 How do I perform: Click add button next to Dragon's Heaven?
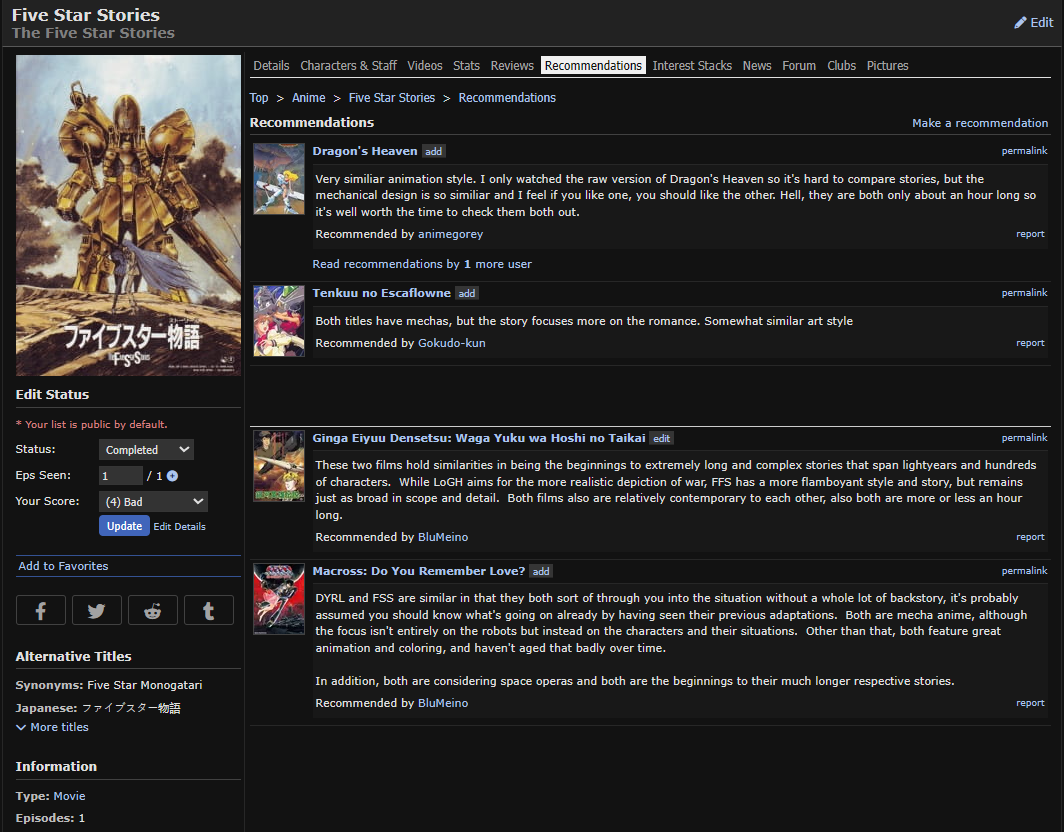click(x=434, y=151)
